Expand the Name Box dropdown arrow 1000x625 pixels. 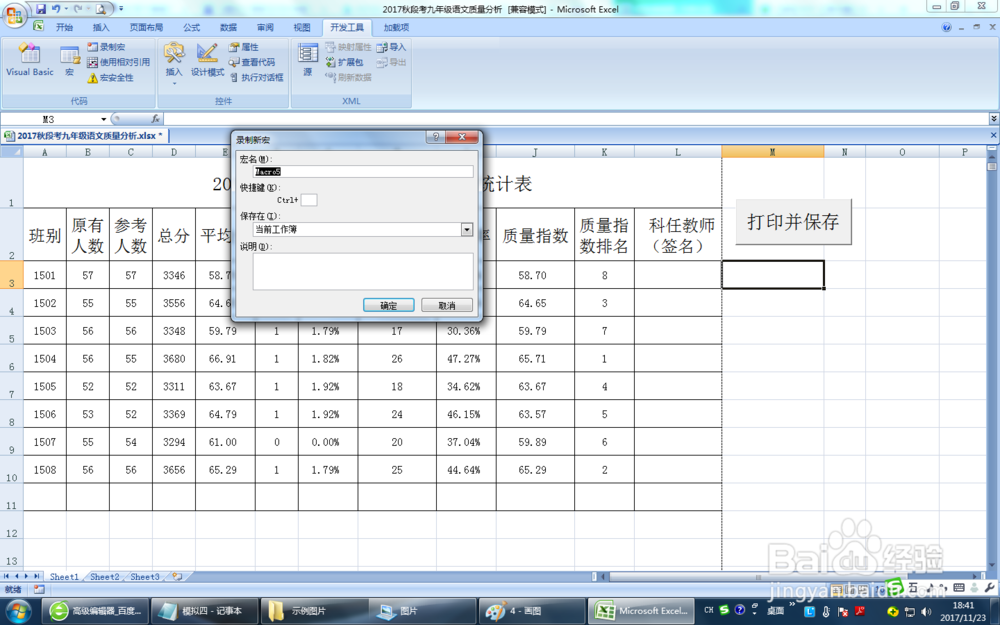pyautogui.click(x=103, y=119)
